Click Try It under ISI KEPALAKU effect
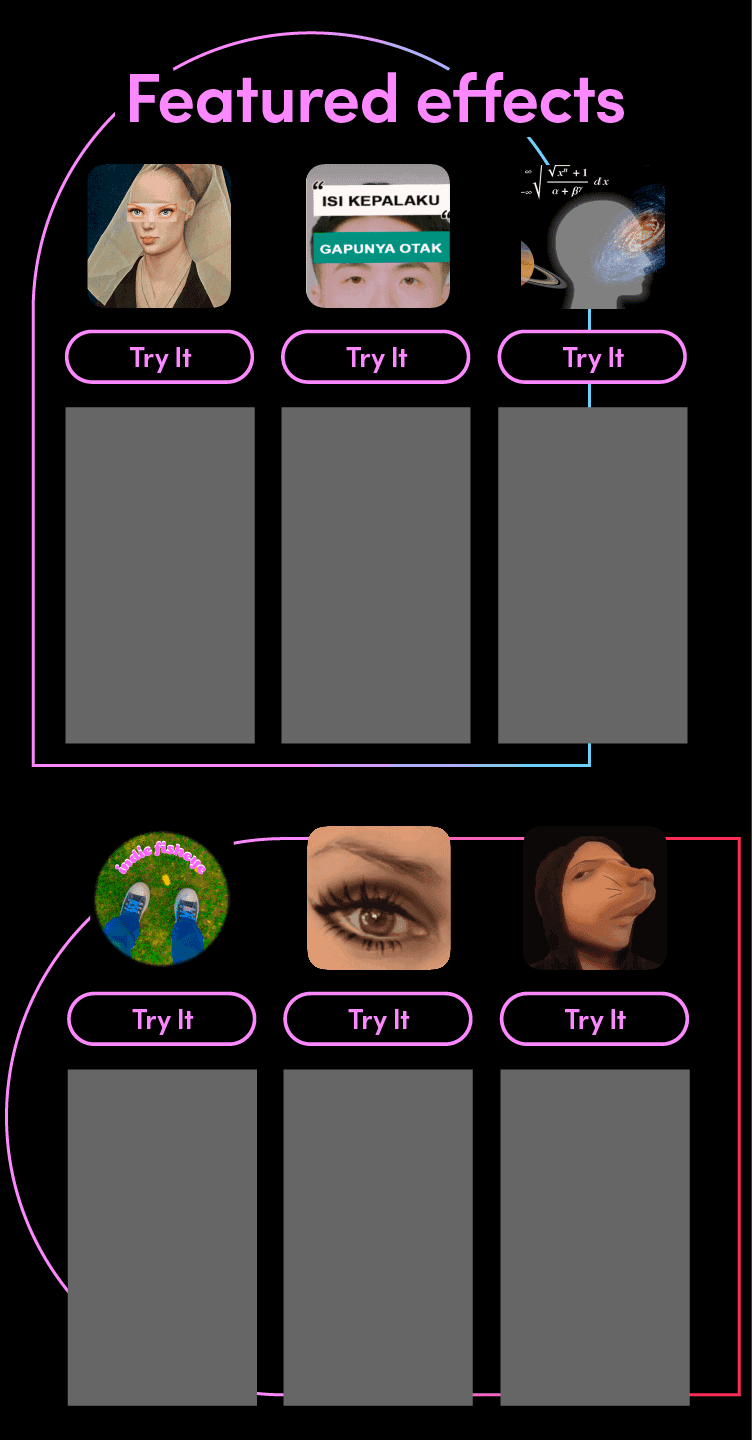The height and width of the screenshot is (1440, 752). (376, 357)
